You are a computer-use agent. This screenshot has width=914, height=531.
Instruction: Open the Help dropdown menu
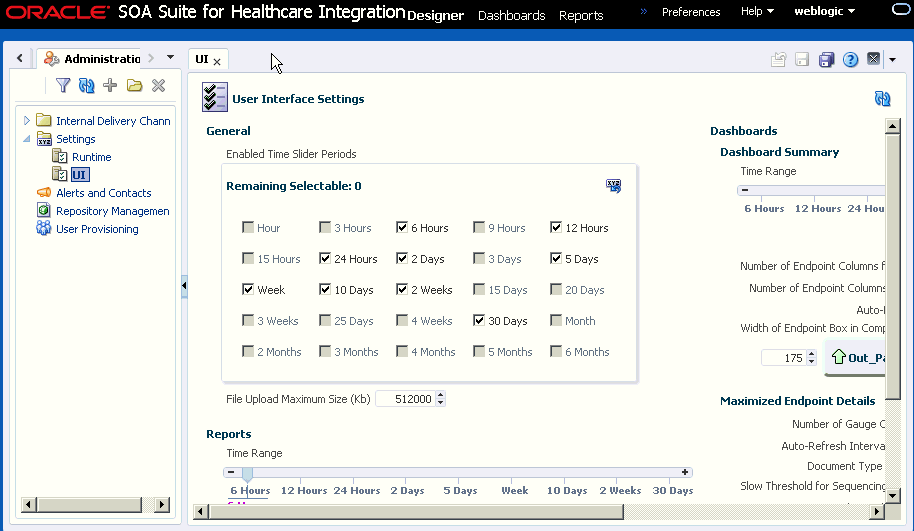[x=757, y=11]
